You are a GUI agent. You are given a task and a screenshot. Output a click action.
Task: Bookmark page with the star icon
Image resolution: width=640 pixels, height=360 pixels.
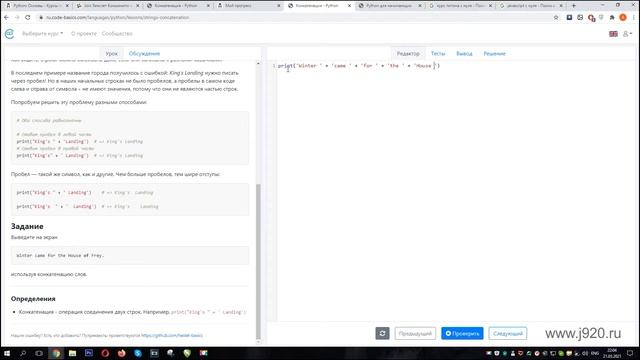point(556,18)
